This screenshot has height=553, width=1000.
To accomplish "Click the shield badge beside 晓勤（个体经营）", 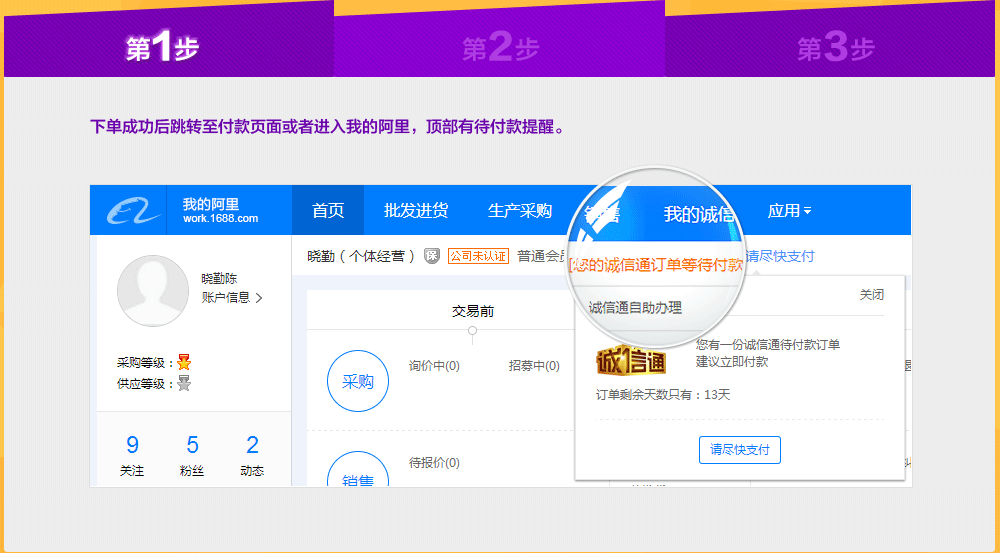I will [x=432, y=256].
